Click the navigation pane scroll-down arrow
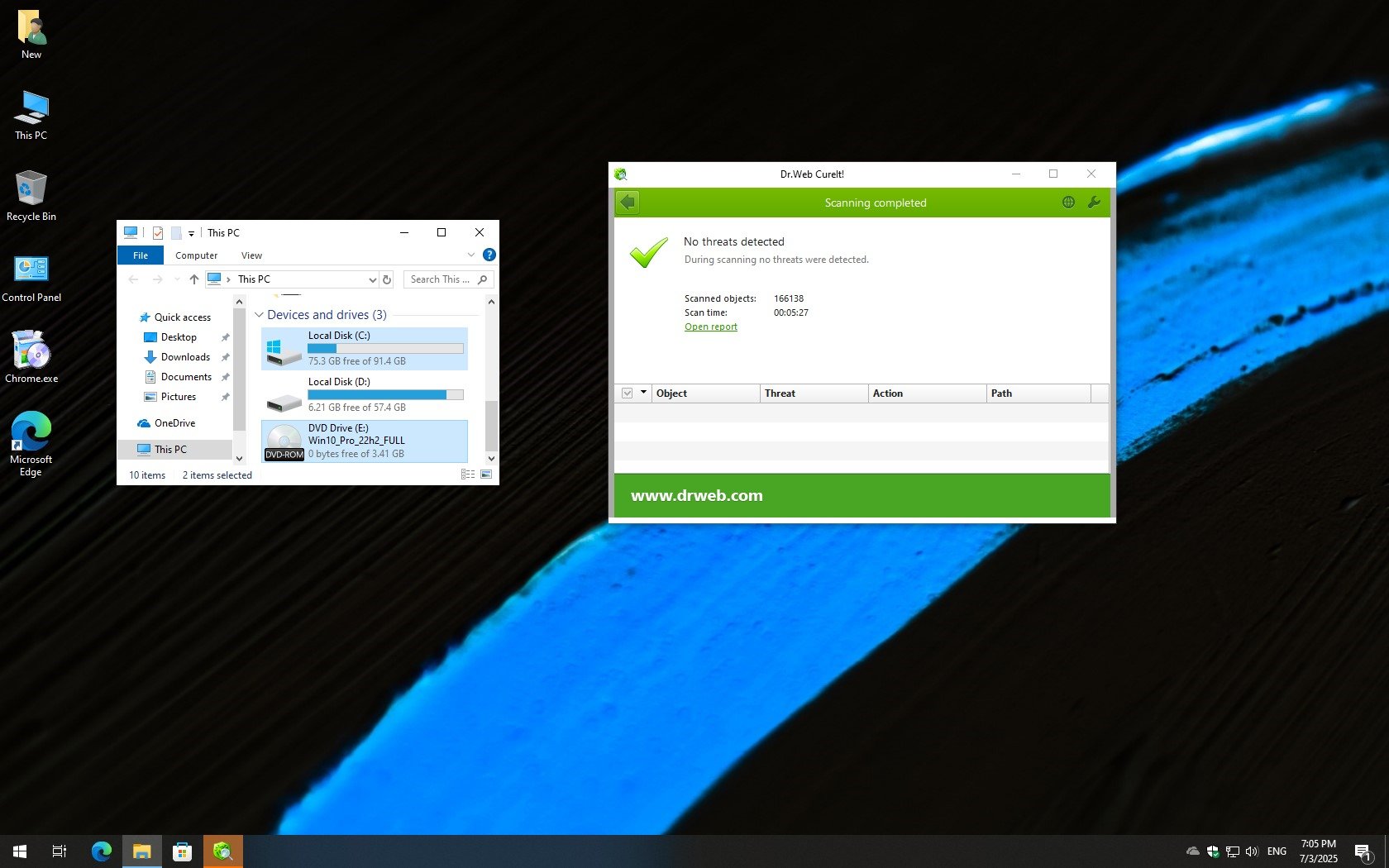 240,458
